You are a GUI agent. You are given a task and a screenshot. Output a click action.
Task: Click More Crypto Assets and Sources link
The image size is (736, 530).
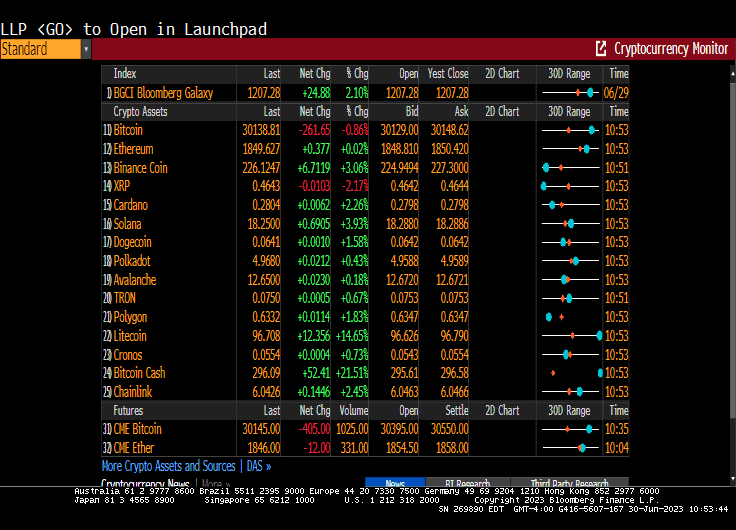[x=168, y=466]
